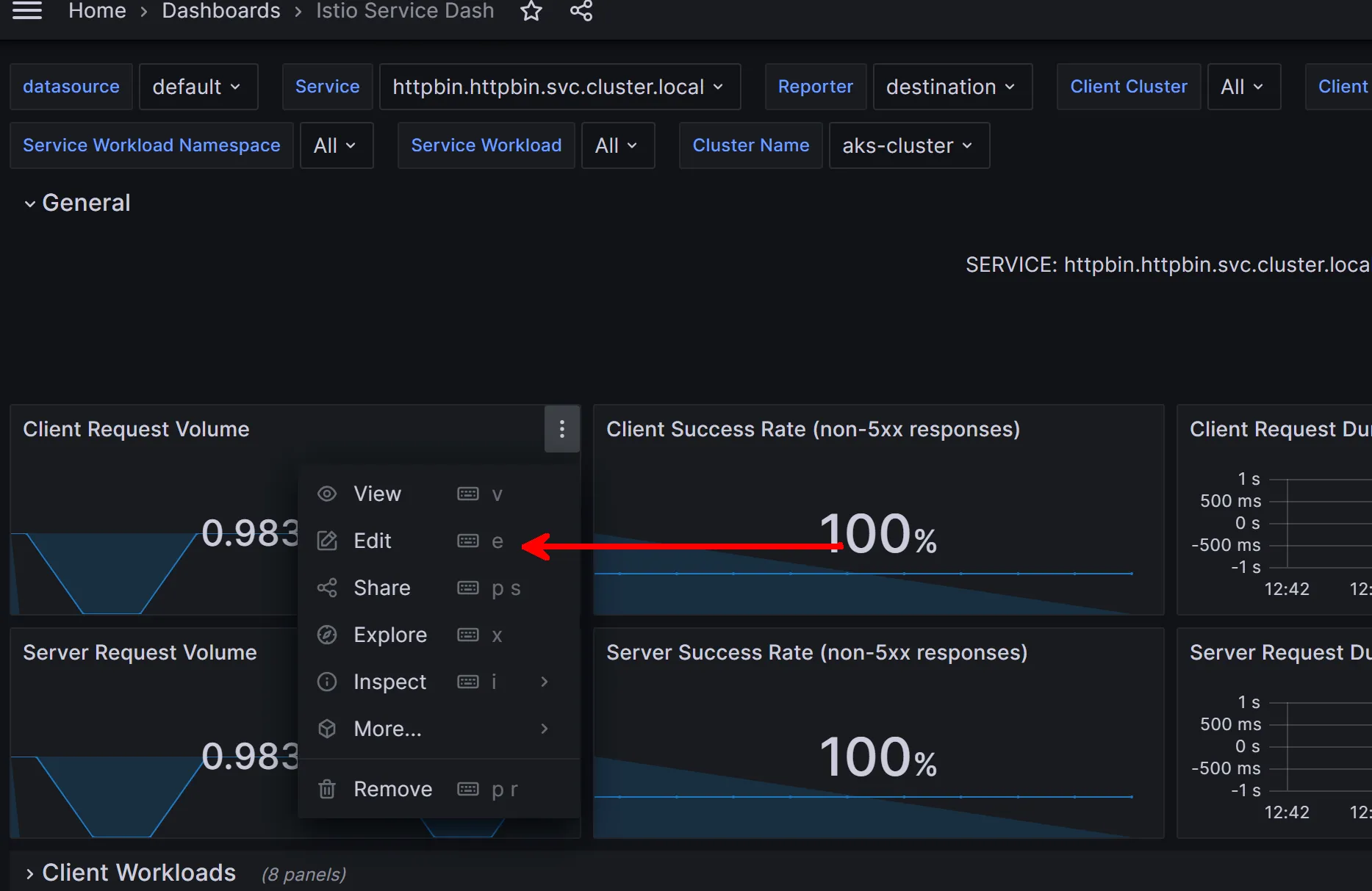
Task: Go to Home breadcrumb link
Action: click(x=97, y=11)
